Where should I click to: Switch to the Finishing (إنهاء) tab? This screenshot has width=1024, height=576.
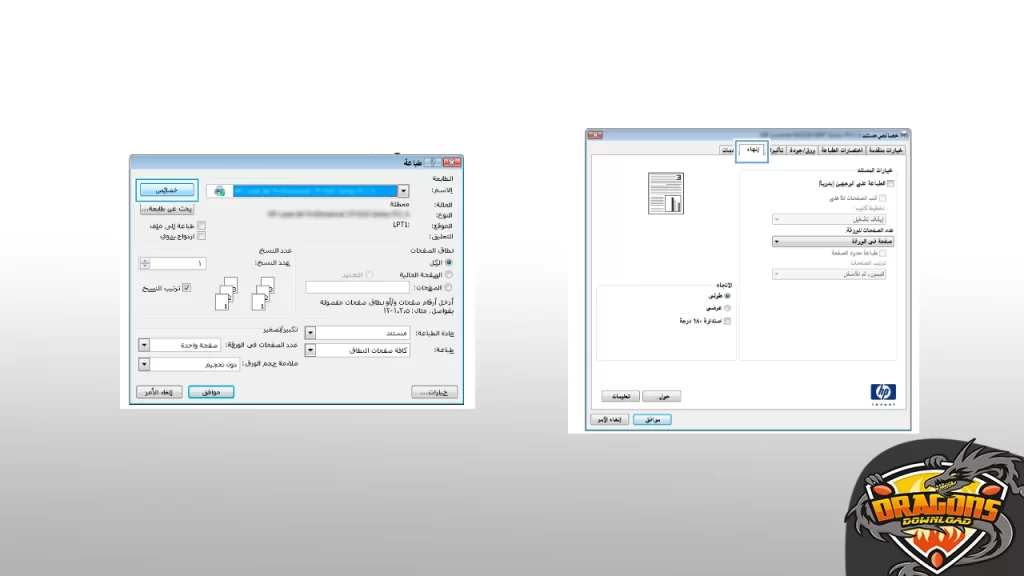[x=752, y=150]
